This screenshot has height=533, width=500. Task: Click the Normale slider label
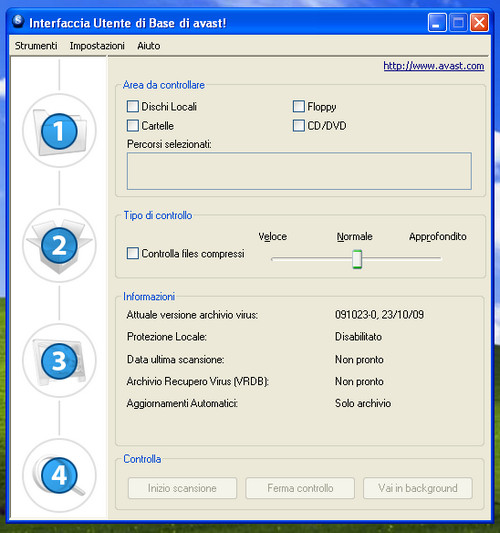click(x=355, y=236)
